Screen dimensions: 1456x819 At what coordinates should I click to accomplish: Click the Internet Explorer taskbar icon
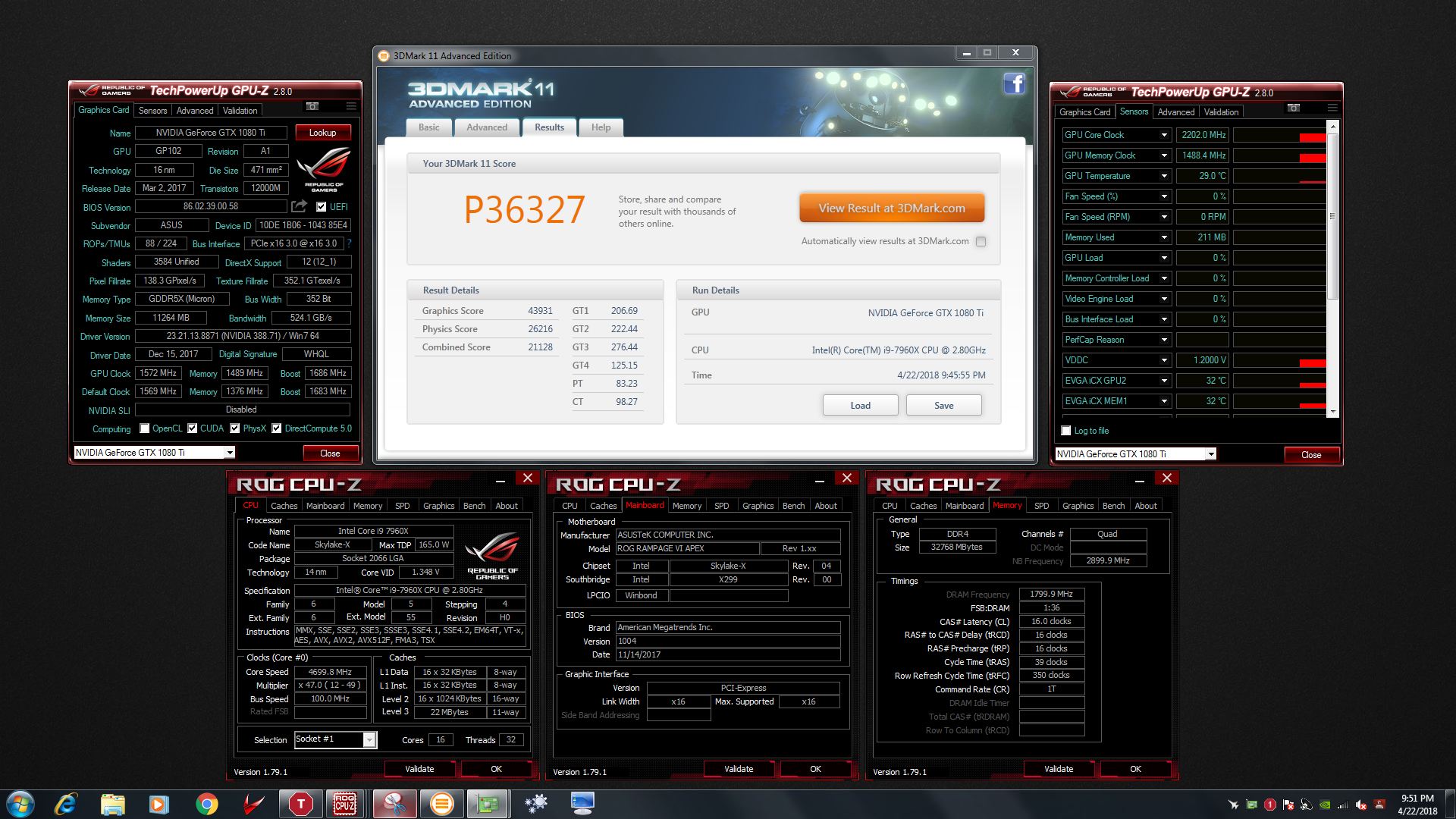(x=66, y=803)
